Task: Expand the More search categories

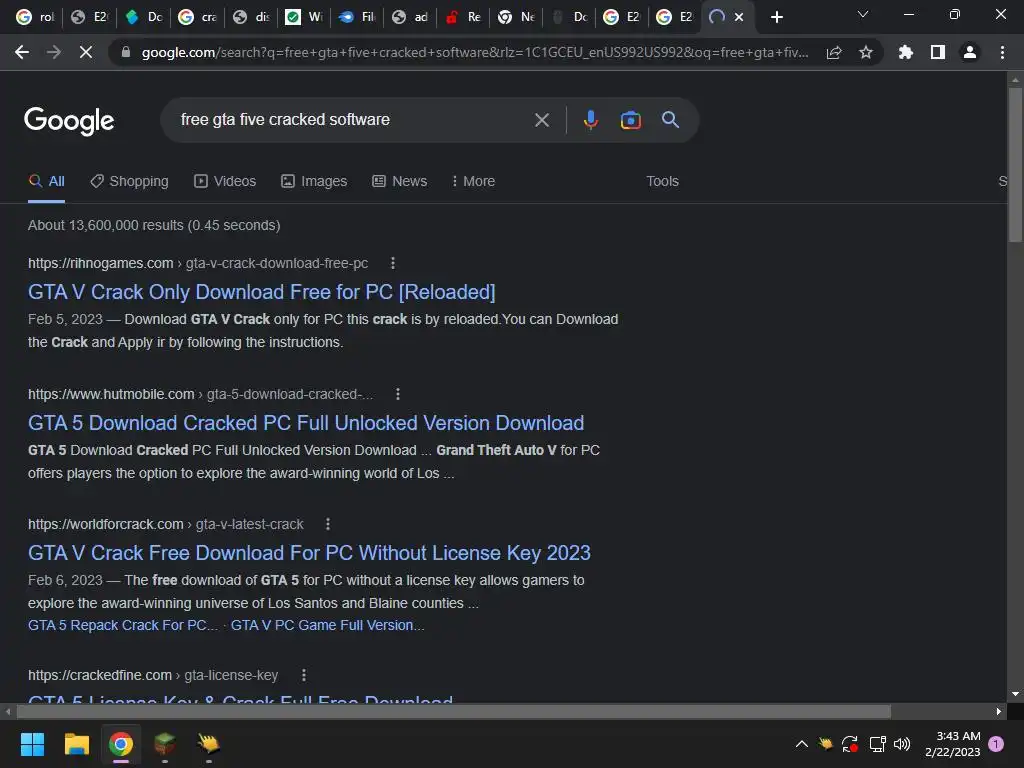Action: [473, 181]
